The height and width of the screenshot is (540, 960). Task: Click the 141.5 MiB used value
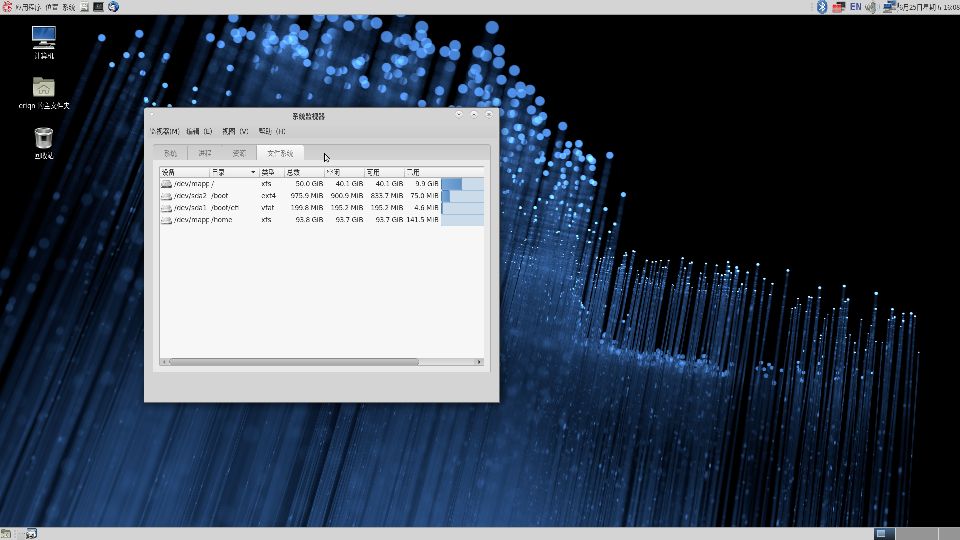point(422,220)
